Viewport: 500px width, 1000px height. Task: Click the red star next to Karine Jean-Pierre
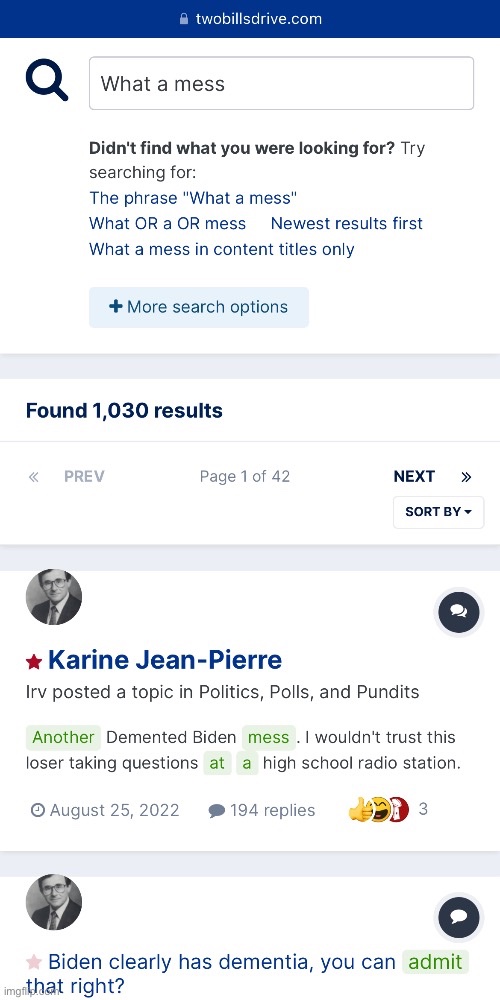34,661
